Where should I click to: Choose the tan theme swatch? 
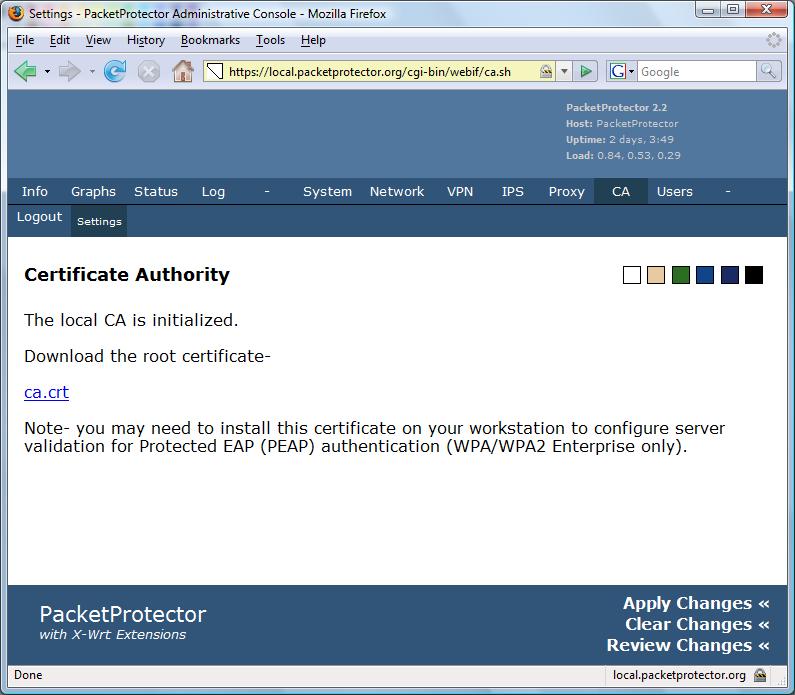[656, 275]
